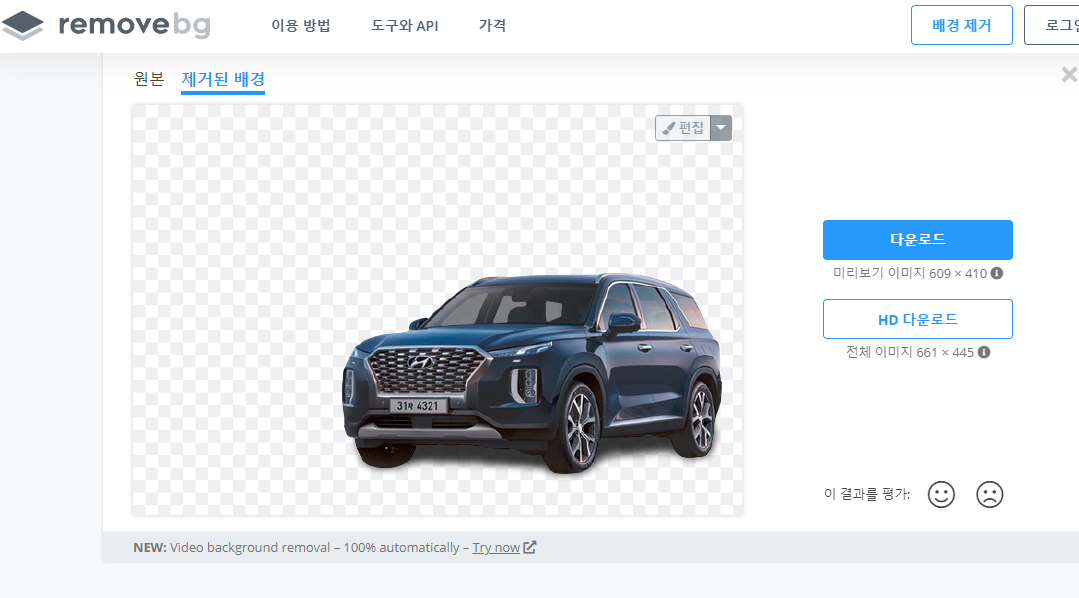Click the car preview image
The image size is (1079, 598).
tap(438, 310)
